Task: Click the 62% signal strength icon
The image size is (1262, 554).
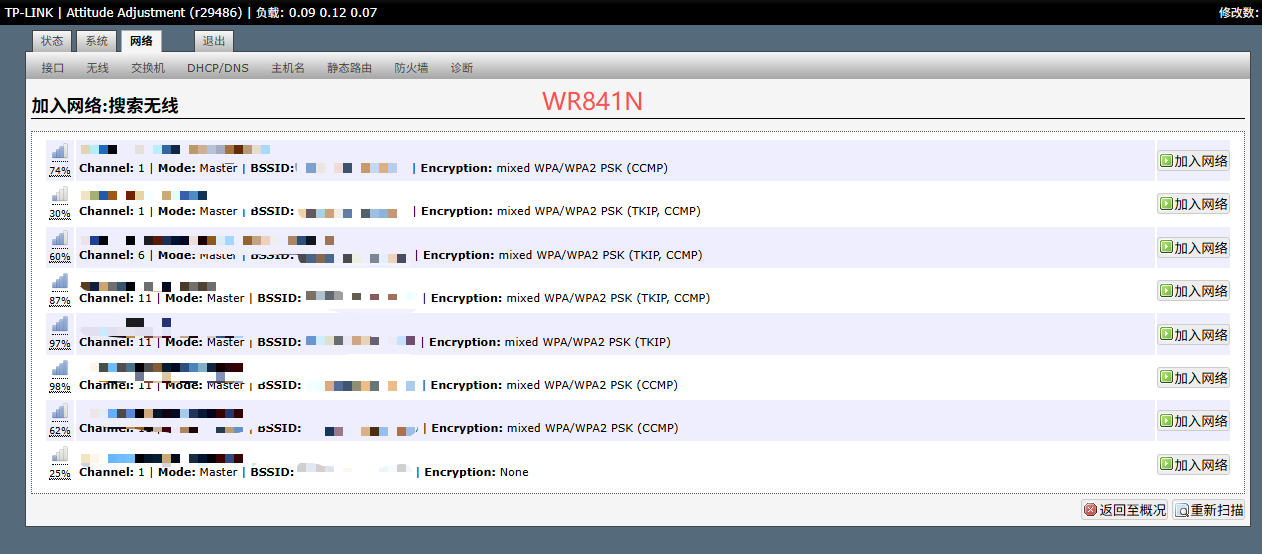Action: coord(60,412)
